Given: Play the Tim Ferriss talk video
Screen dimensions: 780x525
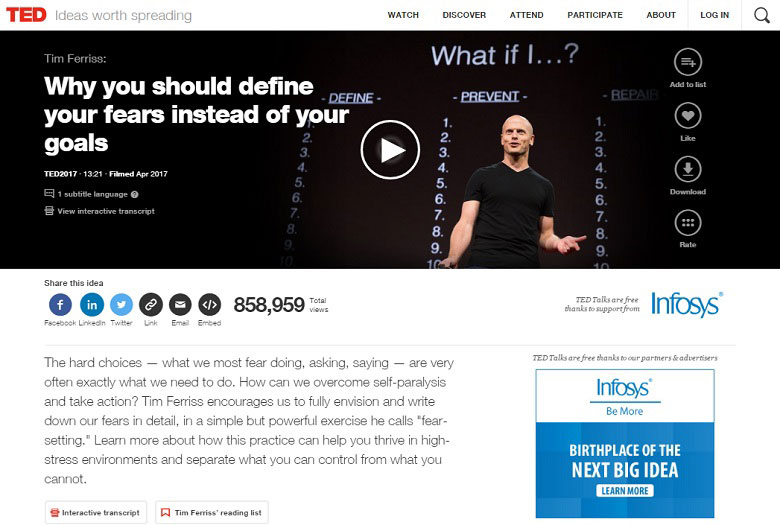Looking at the screenshot, I should point(390,149).
